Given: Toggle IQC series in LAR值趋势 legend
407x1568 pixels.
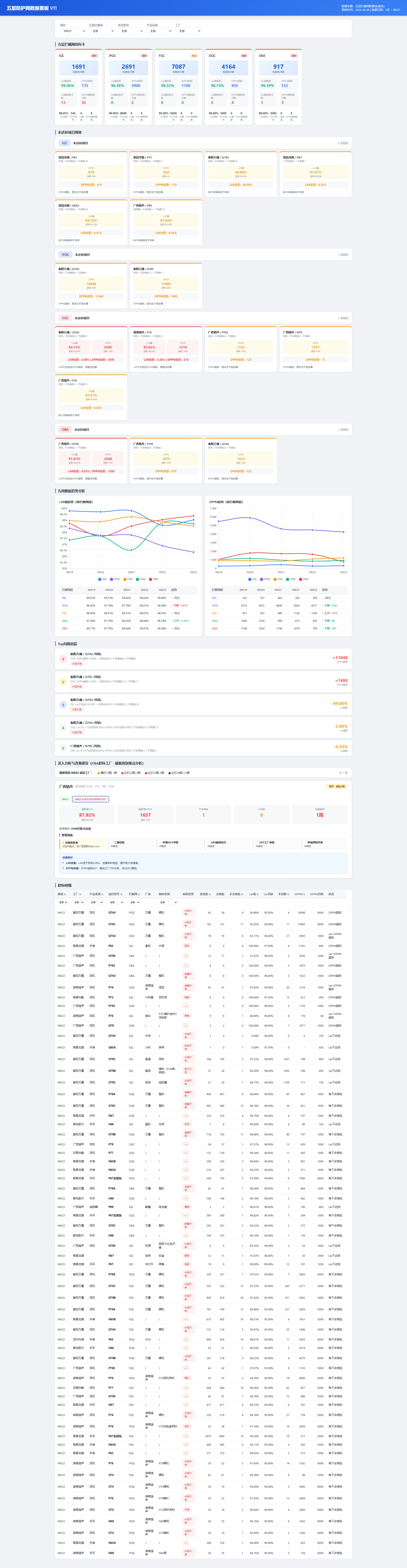Looking at the screenshot, I should [102, 580].
